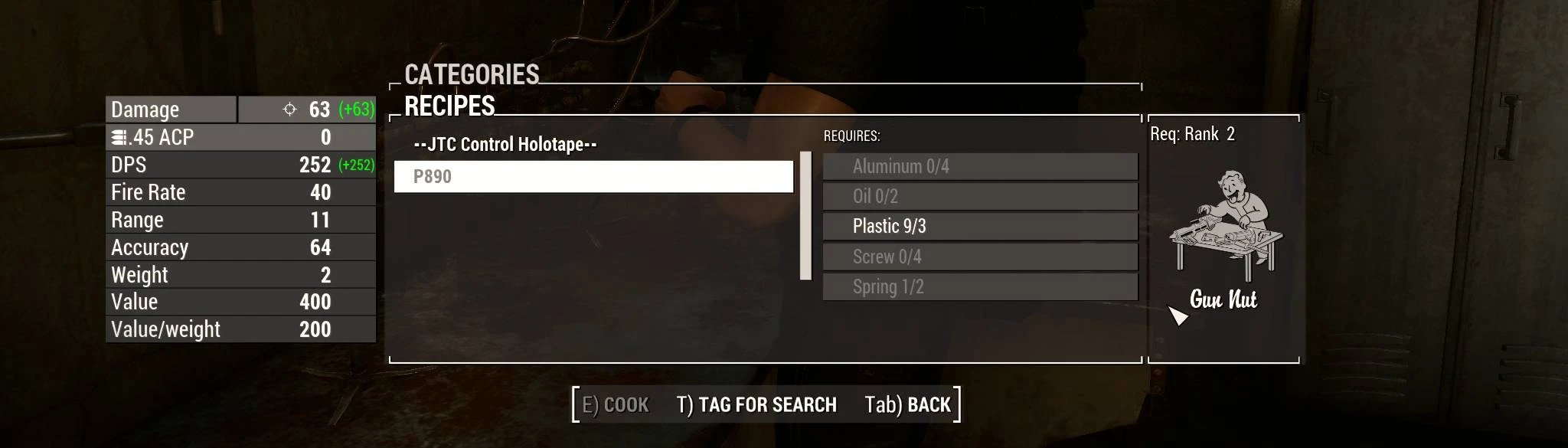
Task: Click the JTC Control Holotape heading
Action: point(505,144)
